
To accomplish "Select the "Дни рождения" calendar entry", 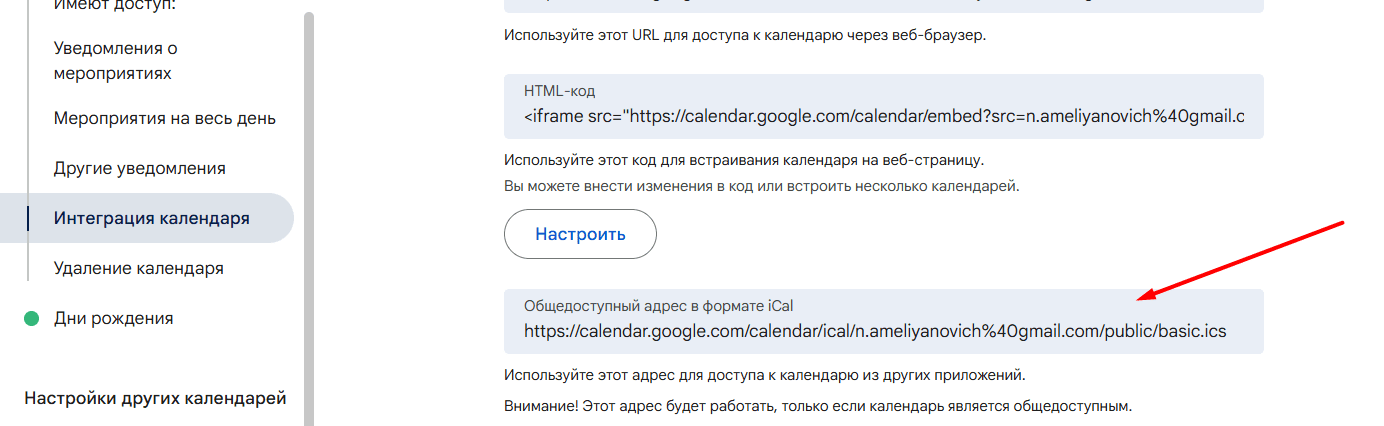I will 113,318.
